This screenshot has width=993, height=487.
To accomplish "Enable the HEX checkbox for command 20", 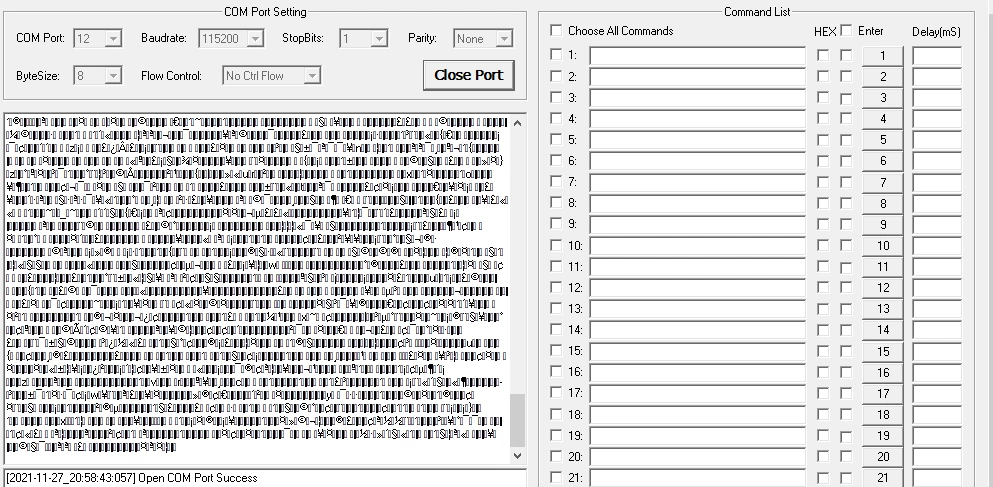I will 823,457.
